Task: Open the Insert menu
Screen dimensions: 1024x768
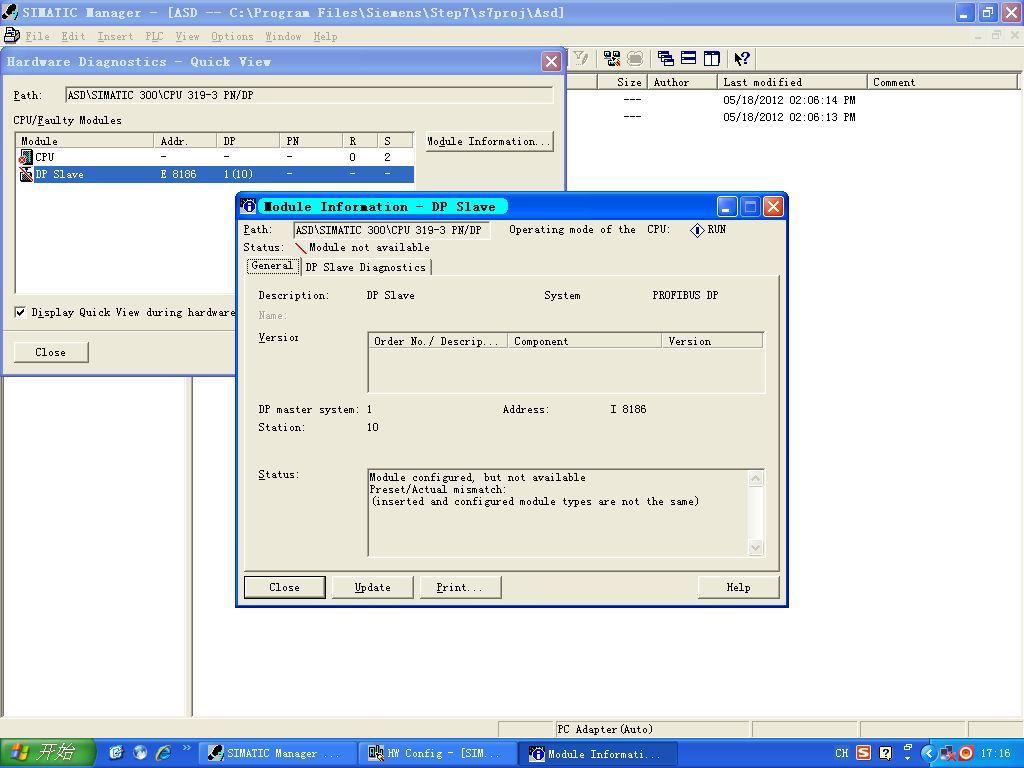Action: pyautogui.click(x=115, y=37)
